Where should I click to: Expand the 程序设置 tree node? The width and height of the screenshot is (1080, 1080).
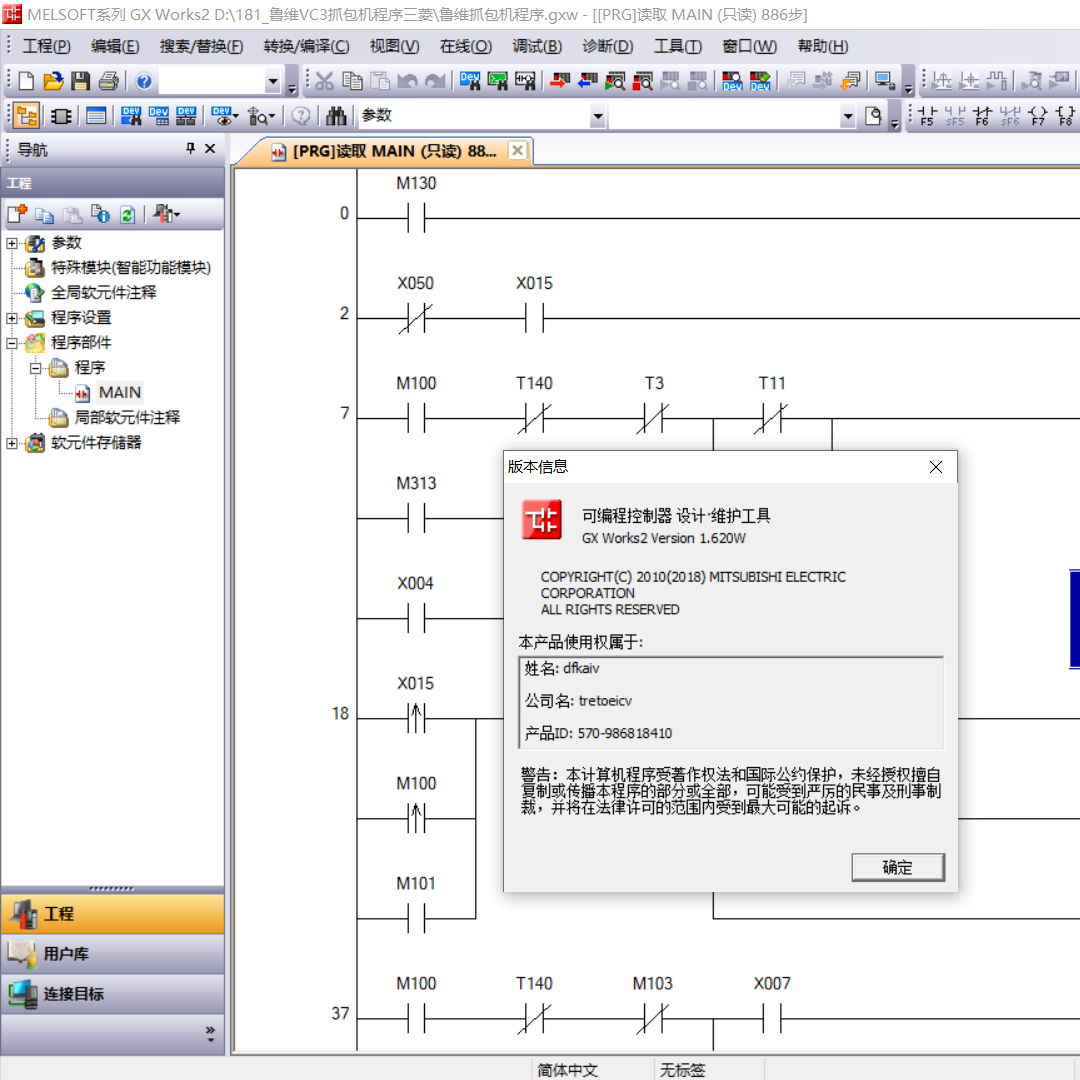[x=12, y=318]
